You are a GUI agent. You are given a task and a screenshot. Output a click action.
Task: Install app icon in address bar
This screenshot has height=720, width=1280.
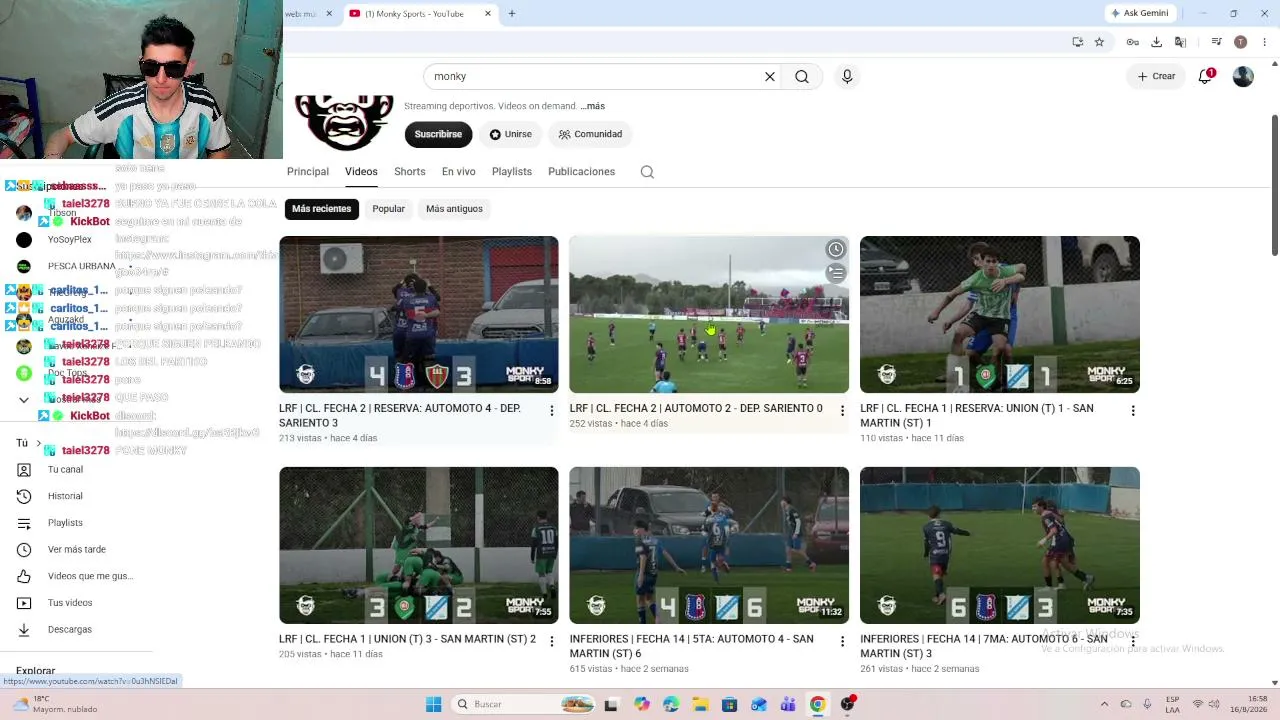click(x=1077, y=42)
